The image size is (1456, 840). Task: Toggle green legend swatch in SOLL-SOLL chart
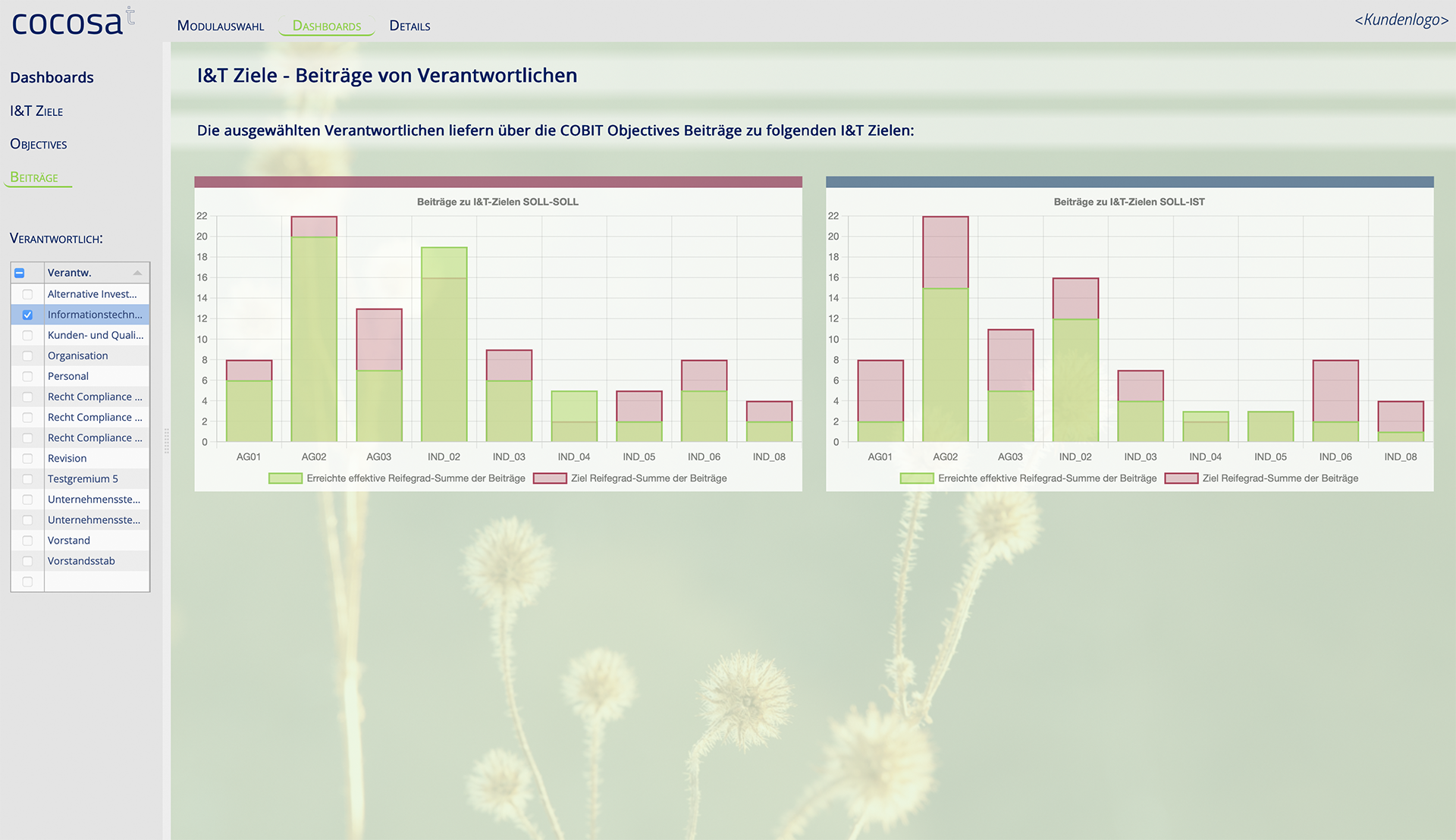click(285, 478)
